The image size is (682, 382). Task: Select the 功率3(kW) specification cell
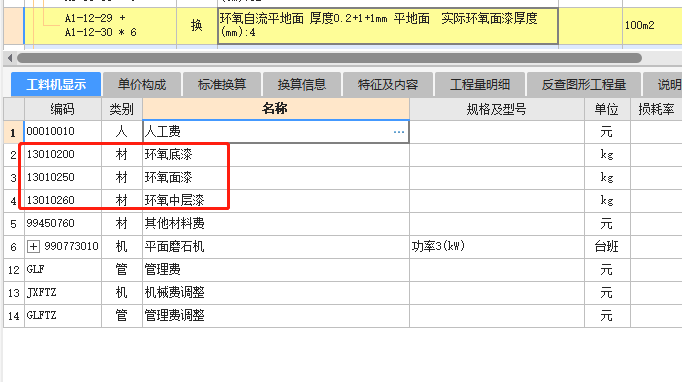click(497, 247)
